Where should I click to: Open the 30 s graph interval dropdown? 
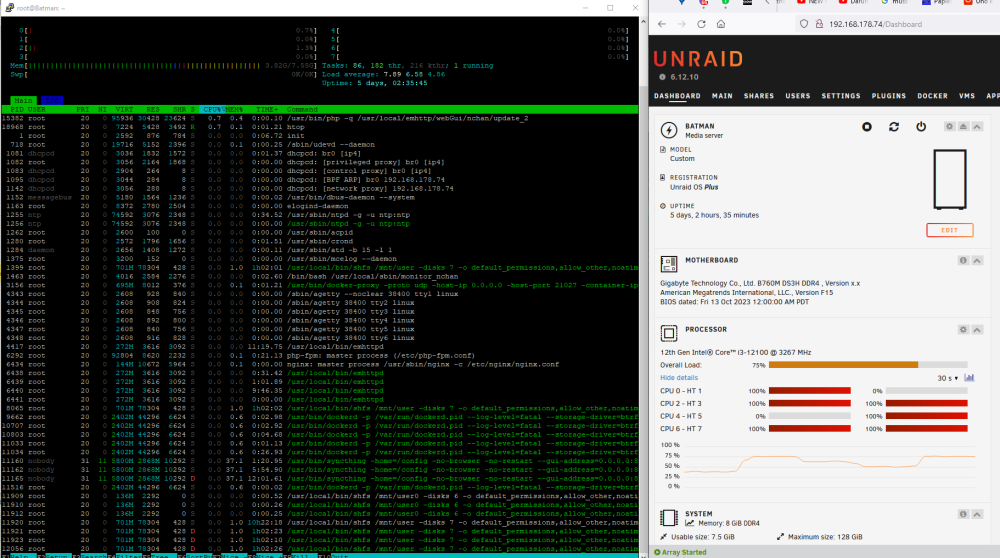coord(948,378)
